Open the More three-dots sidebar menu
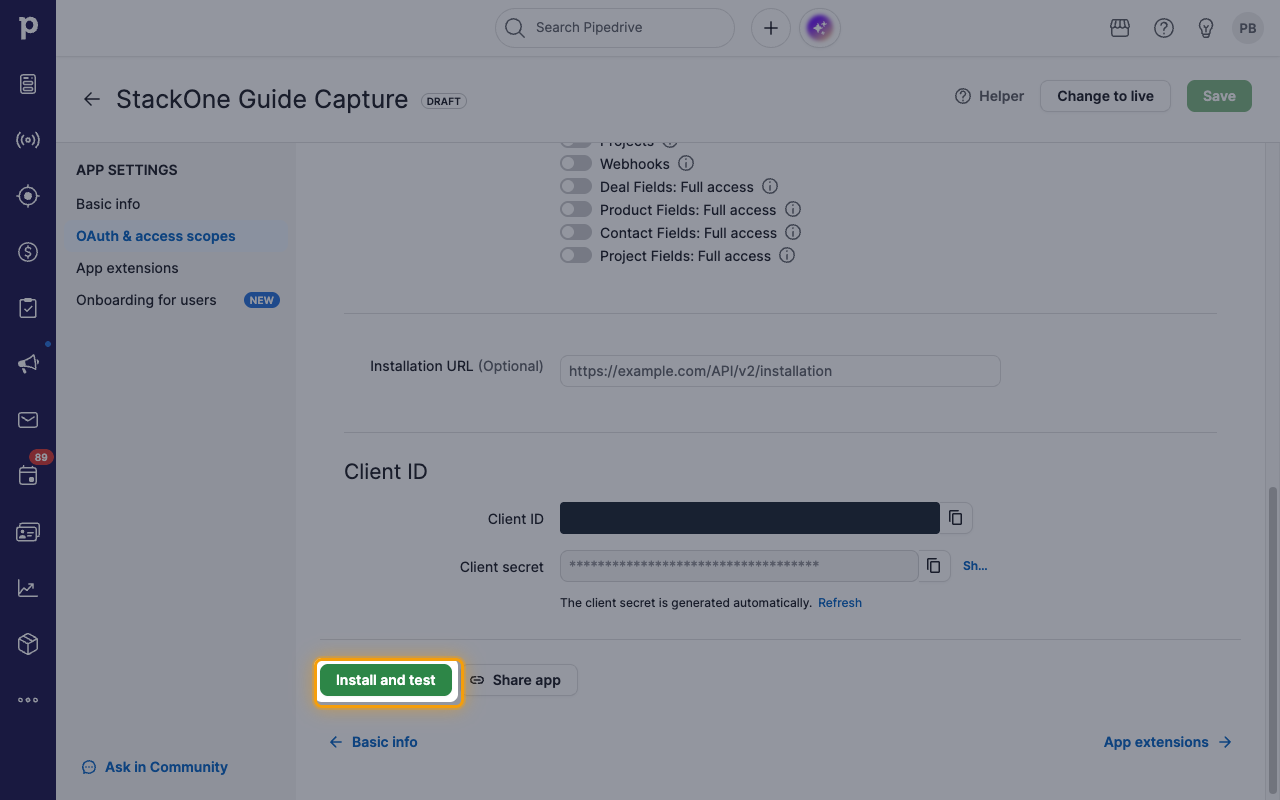Image resolution: width=1280 pixels, height=800 pixels. point(28,700)
